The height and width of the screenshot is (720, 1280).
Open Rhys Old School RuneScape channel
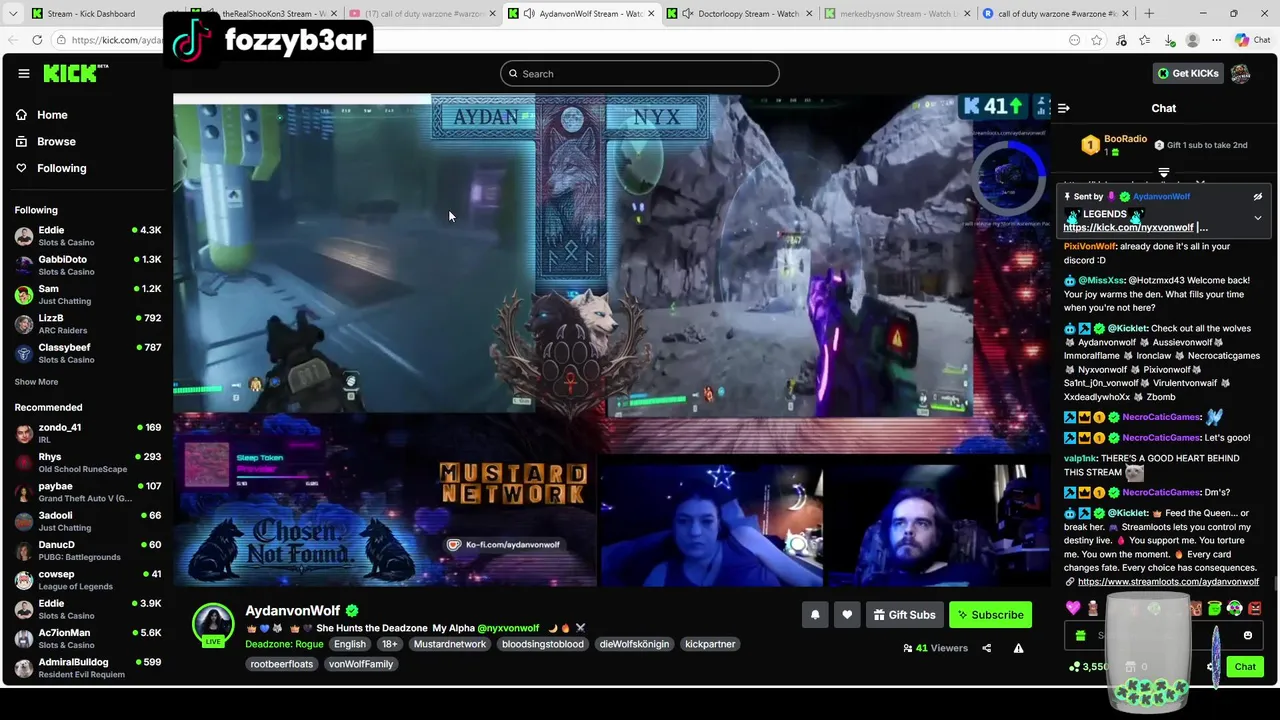[x=88, y=462]
